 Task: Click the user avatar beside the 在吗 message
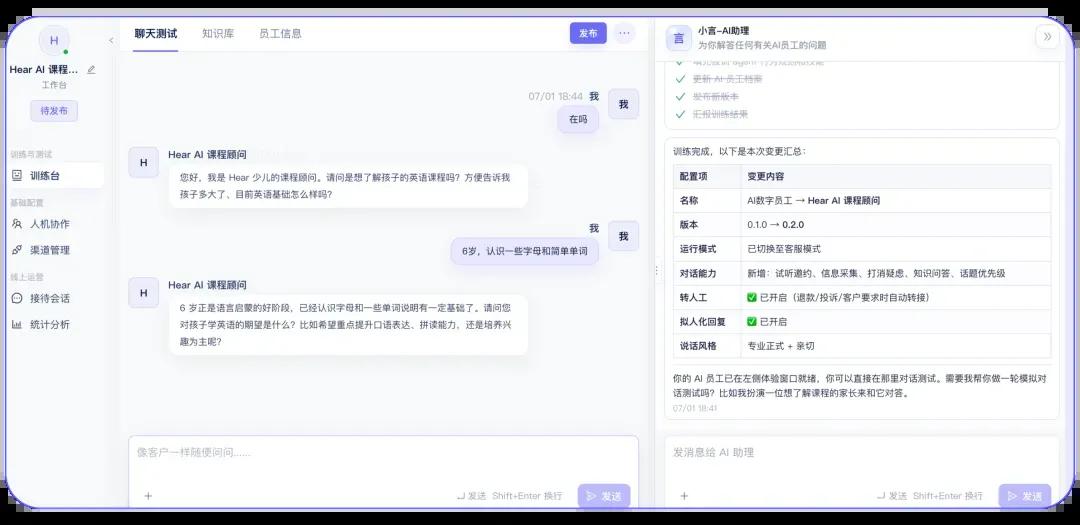click(x=623, y=104)
